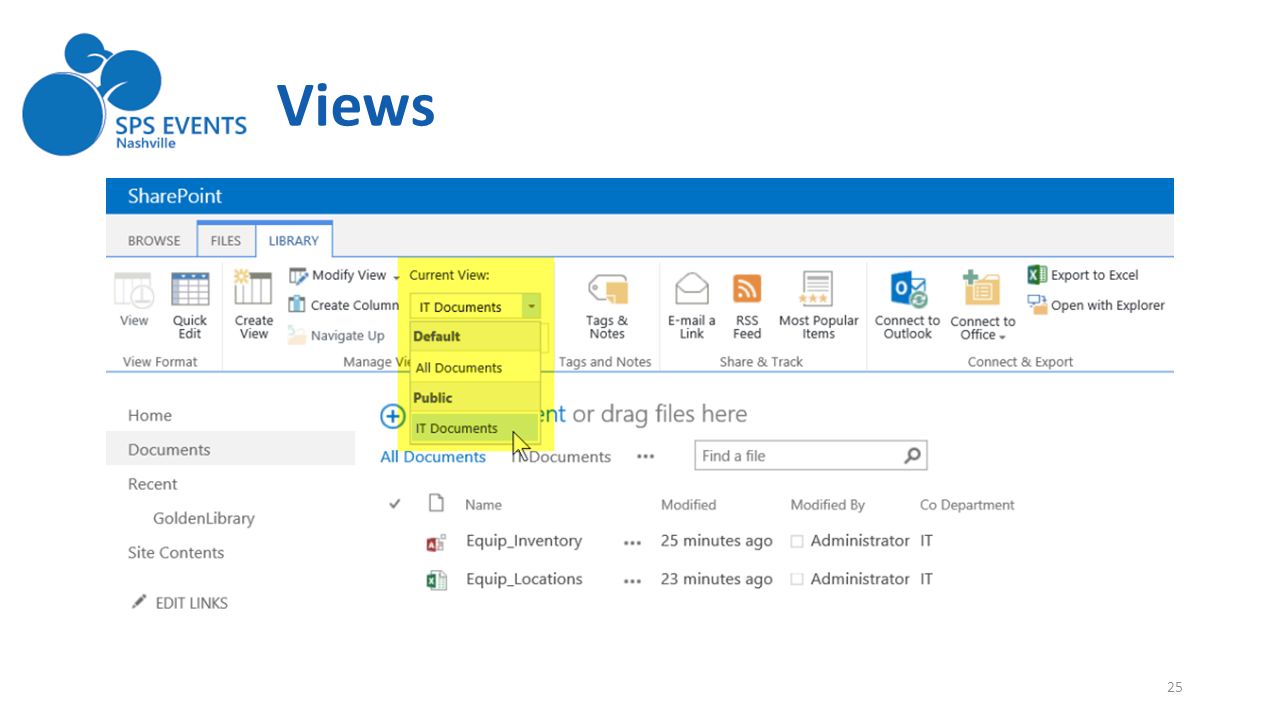Click E-mail a Link

[692, 306]
